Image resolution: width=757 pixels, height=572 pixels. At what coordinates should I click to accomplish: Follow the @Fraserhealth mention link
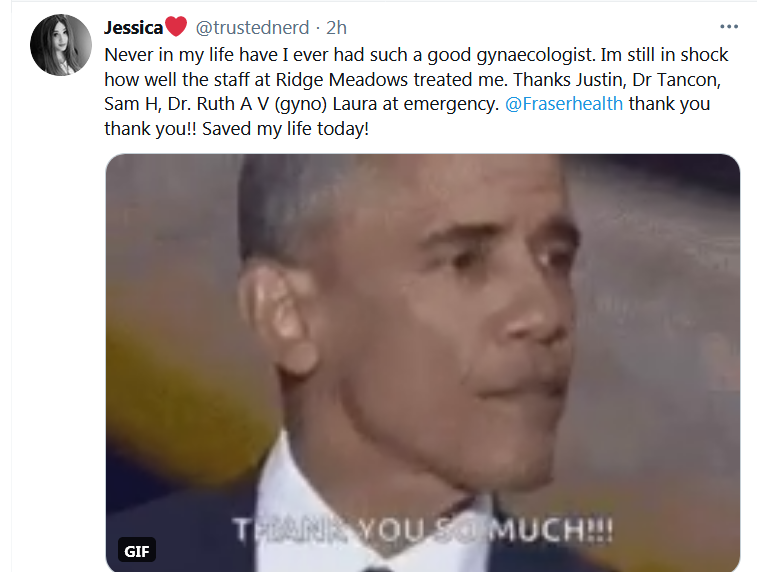coord(564,104)
